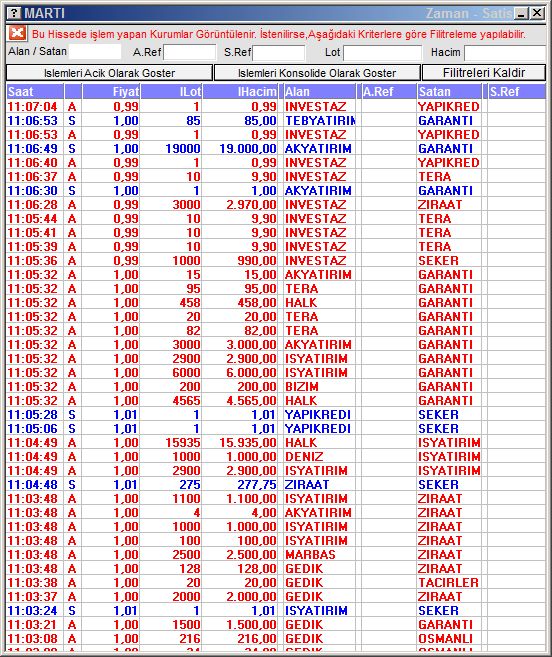Click buyer DENIZ cell

point(304,457)
